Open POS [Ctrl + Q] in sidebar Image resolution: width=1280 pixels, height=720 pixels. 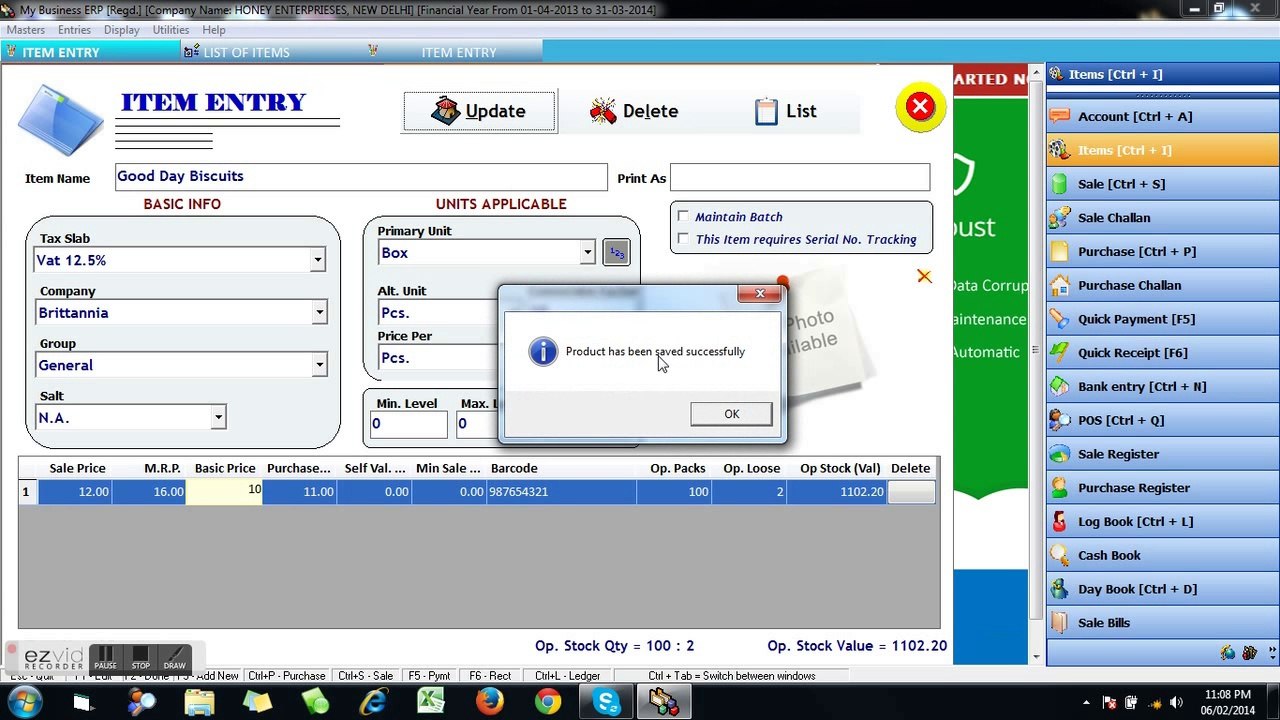[1162, 420]
